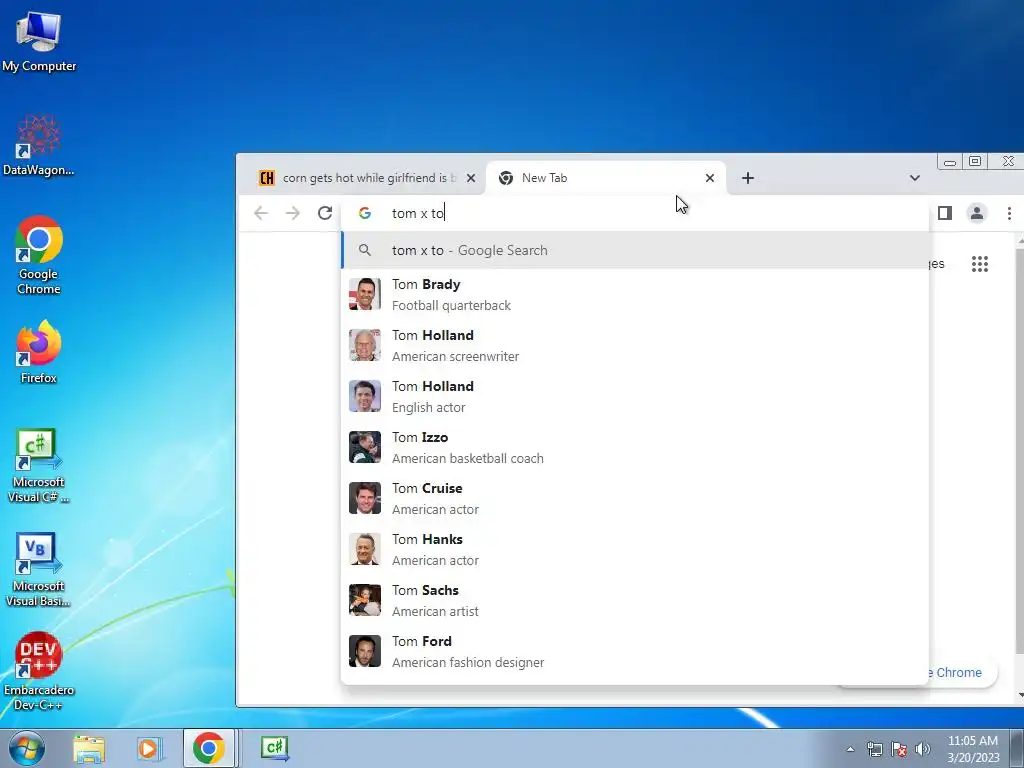Open the clock showing 11:05 AM
The height and width of the screenshot is (768, 1024).
[x=973, y=749]
